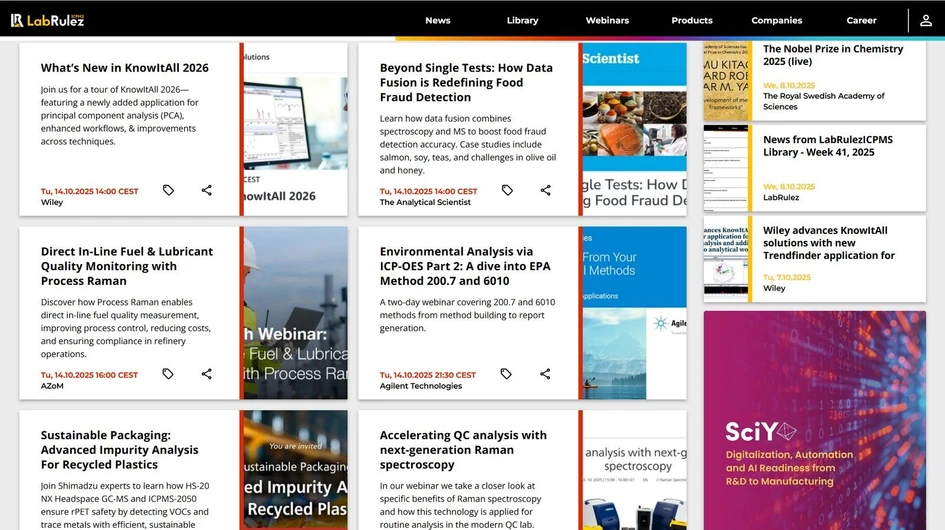
Task: Open the SciY digitalization advertisement banner
Action: tap(815, 420)
